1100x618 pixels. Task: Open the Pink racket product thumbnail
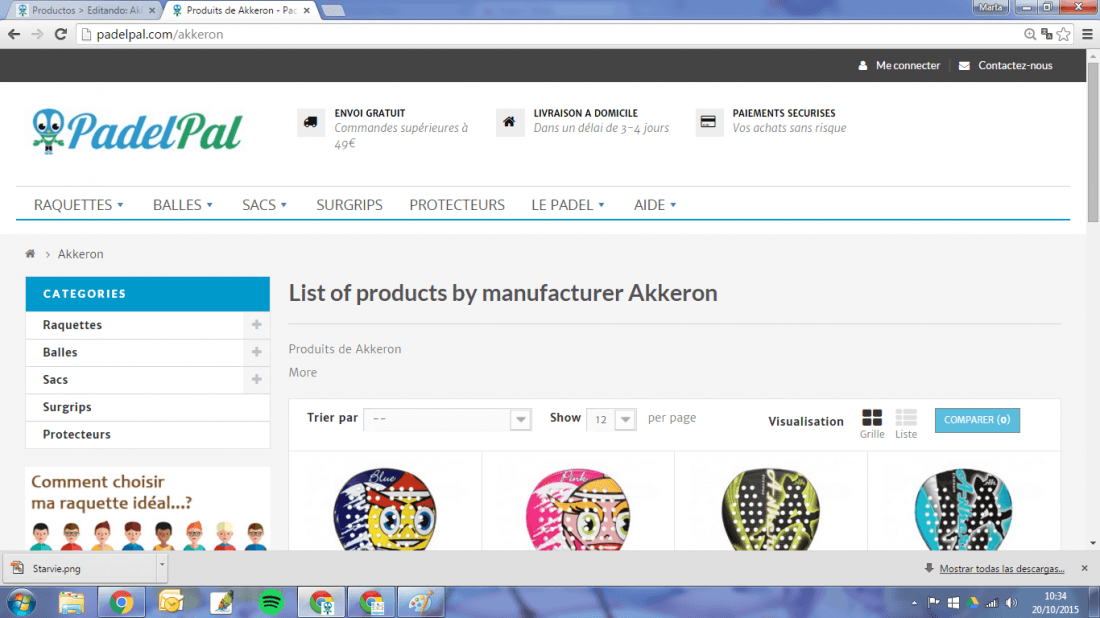click(577, 509)
